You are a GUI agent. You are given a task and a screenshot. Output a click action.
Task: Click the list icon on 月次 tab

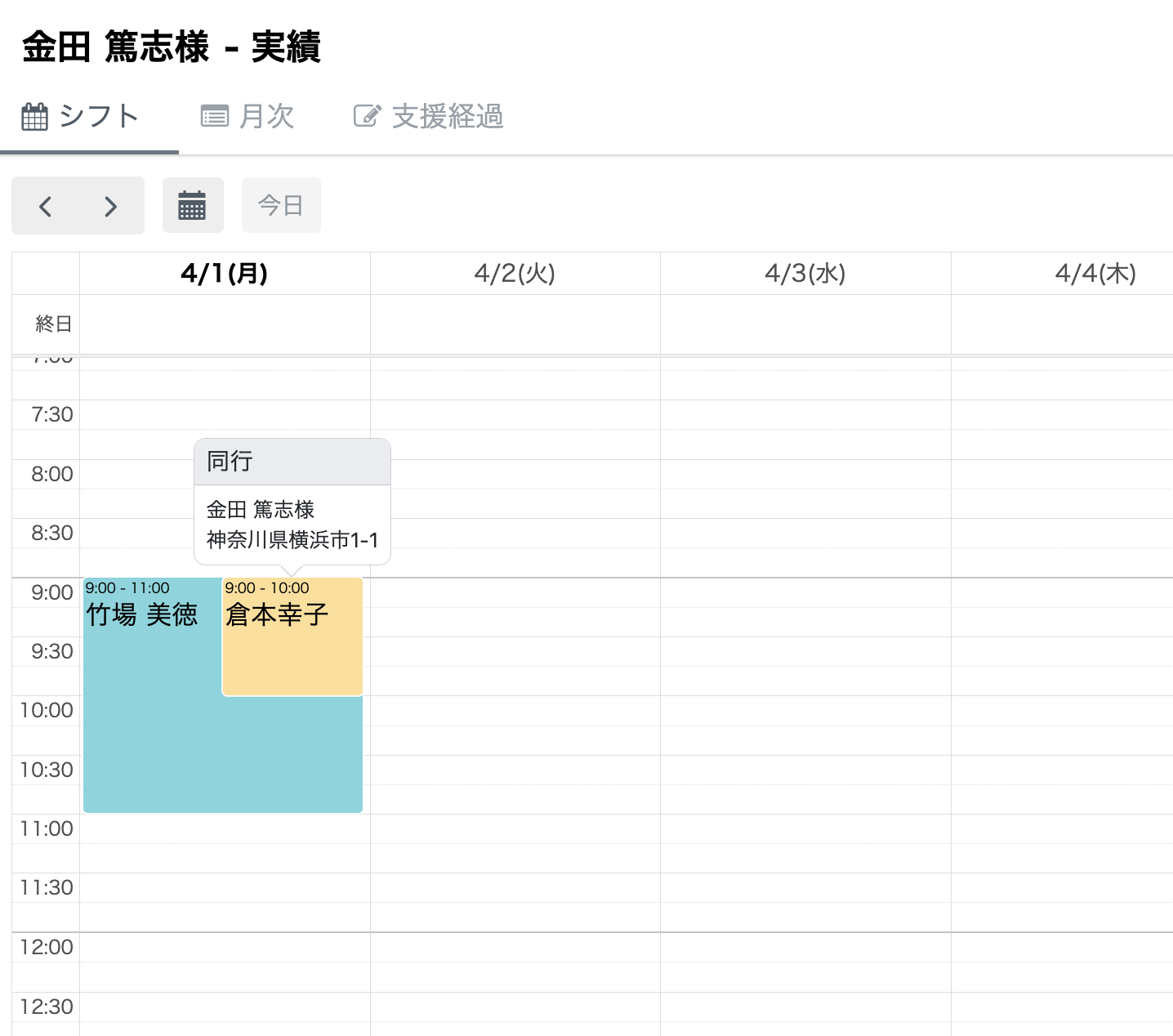click(215, 117)
